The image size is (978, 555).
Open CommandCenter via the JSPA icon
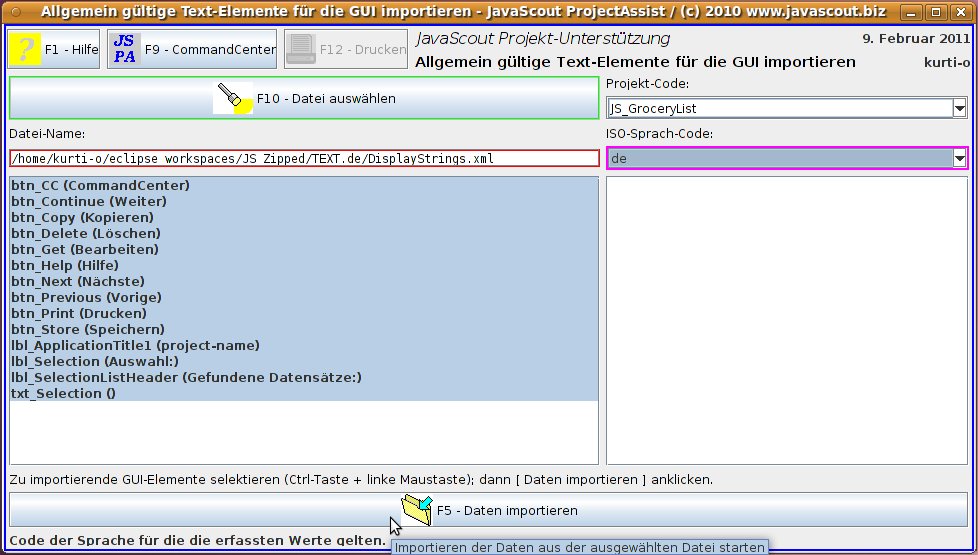124,49
